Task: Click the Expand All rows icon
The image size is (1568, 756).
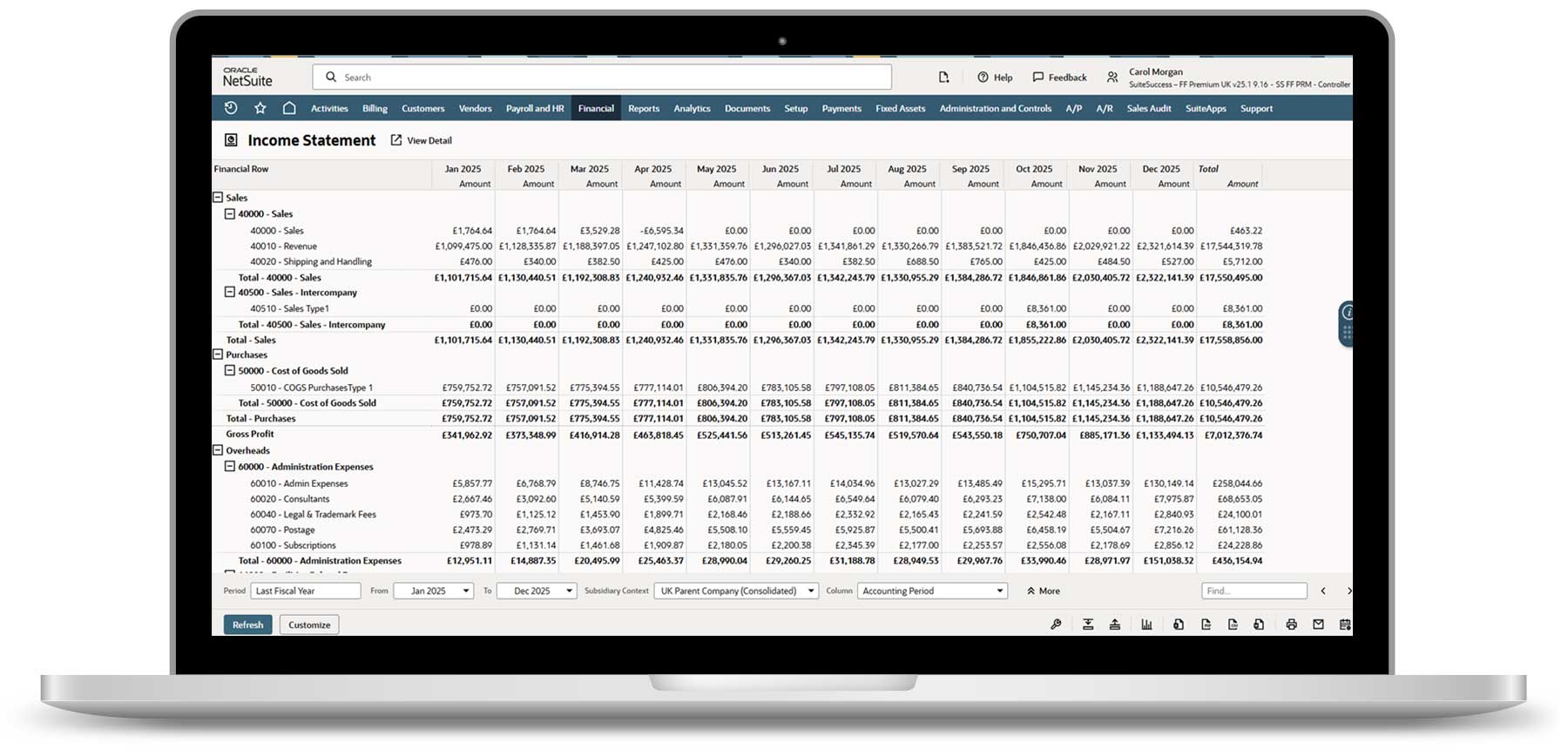Action: pos(1088,624)
